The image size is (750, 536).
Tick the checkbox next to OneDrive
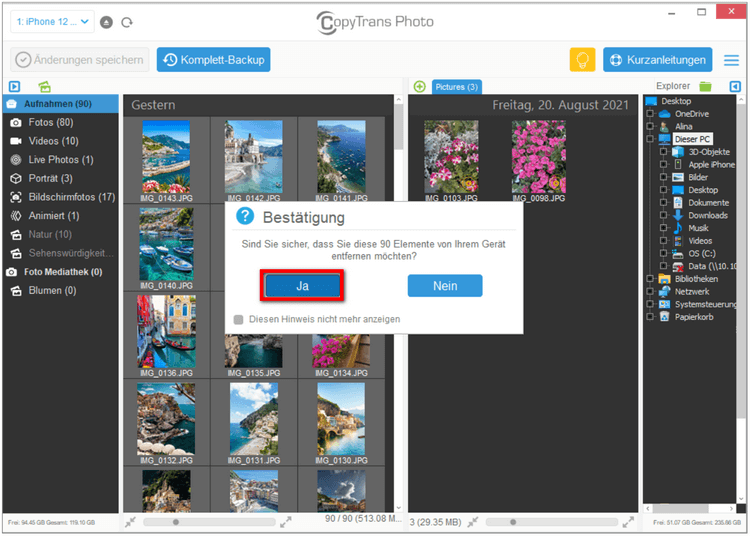(650, 114)
